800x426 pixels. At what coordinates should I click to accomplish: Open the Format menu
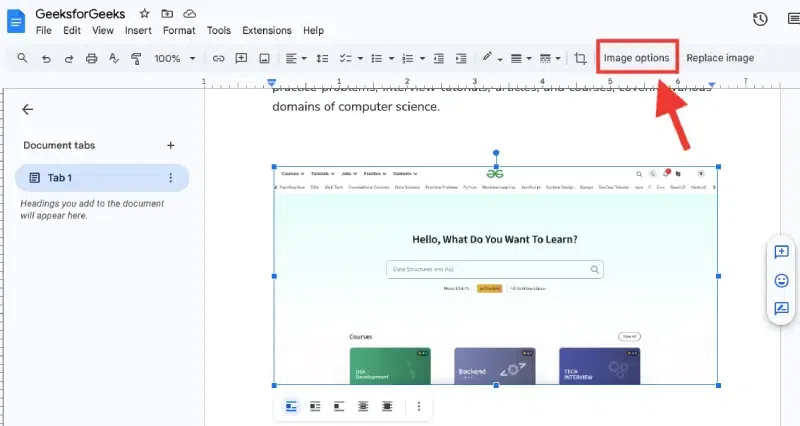179,31
